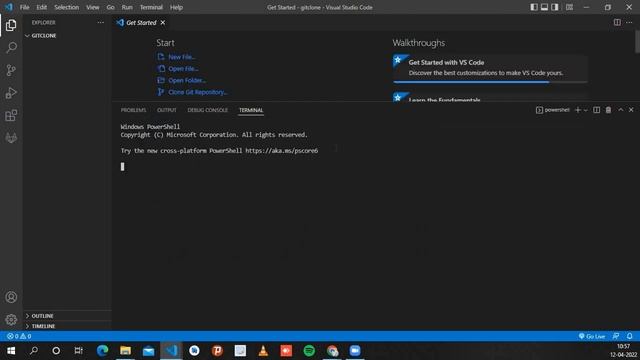Image resolution: width=640 pixels, height=360 pixels.
Task: Open the Run menu
Action: pyautogui.click(x=127, y=7)
